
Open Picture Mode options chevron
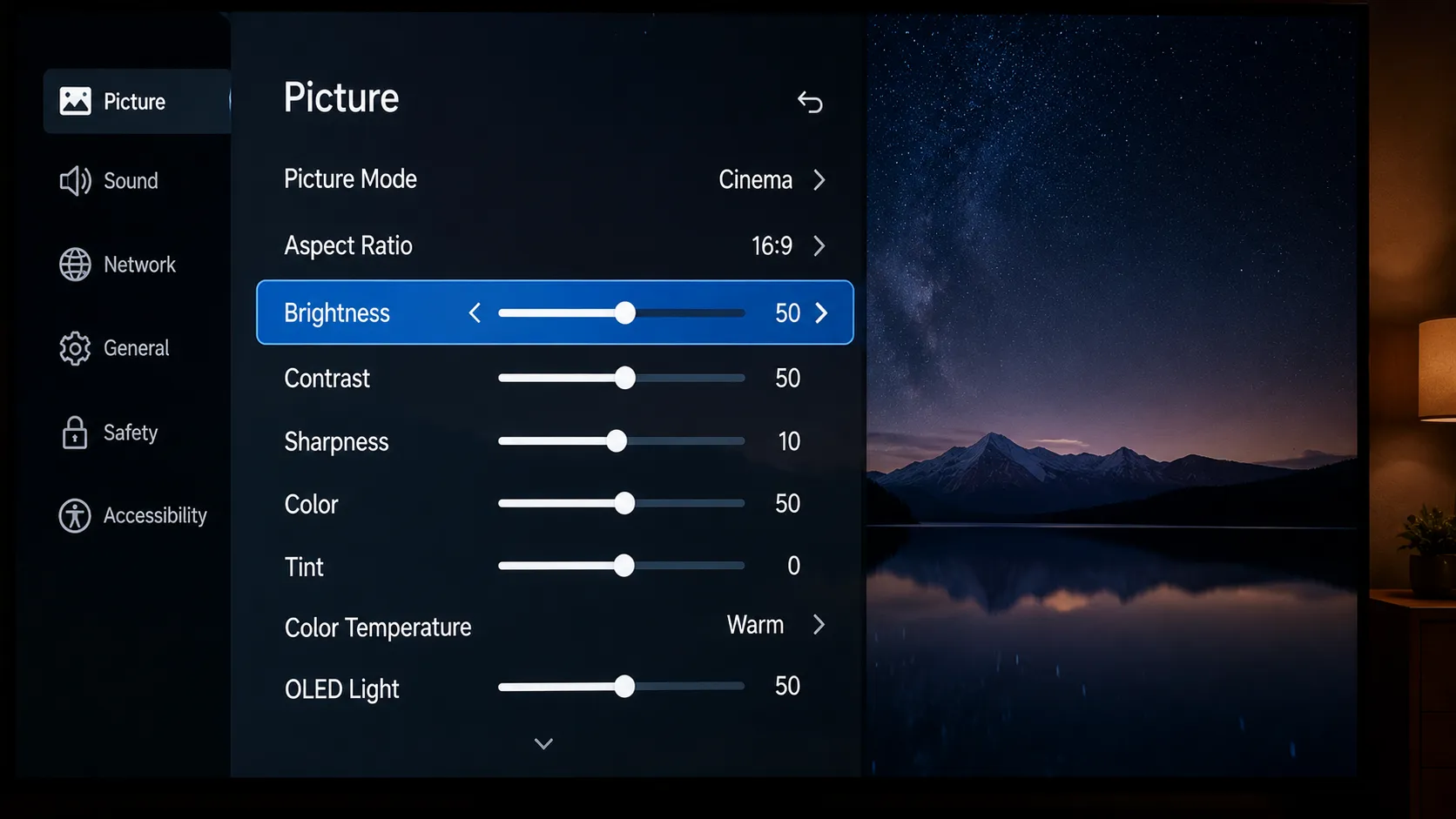click(x=819, y=180)
